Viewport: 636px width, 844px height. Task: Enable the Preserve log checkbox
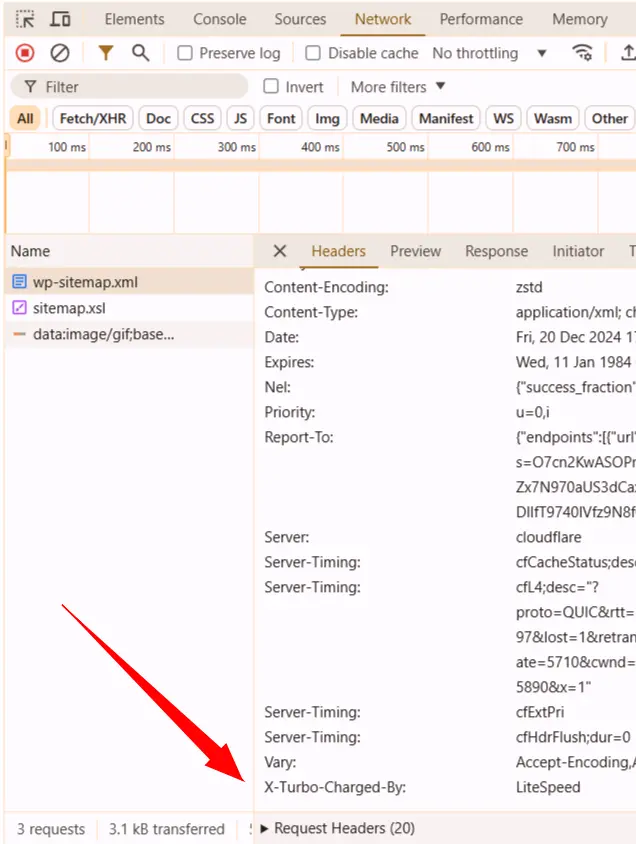tap(185, 53)
